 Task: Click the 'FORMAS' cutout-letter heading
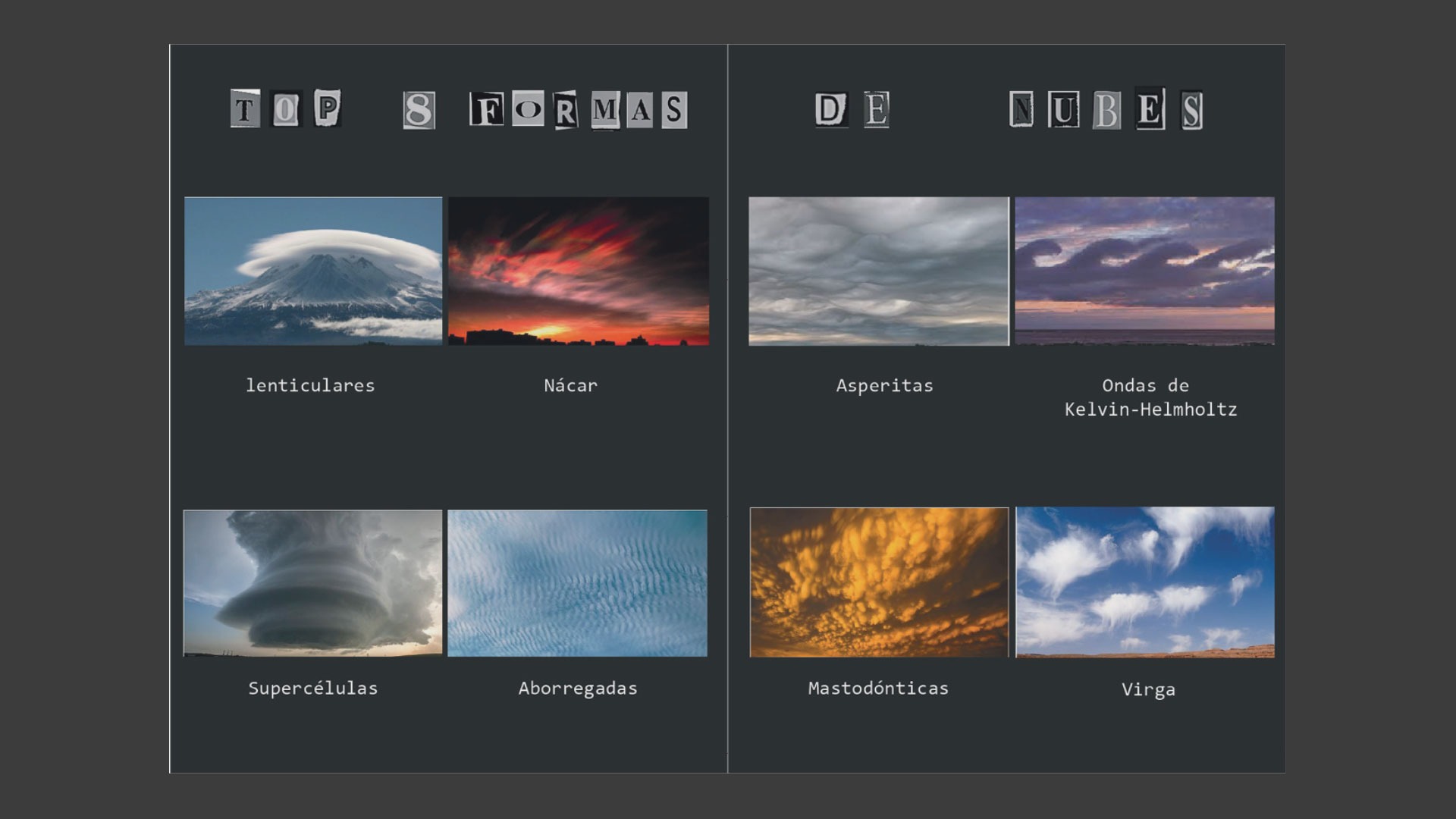578,110
